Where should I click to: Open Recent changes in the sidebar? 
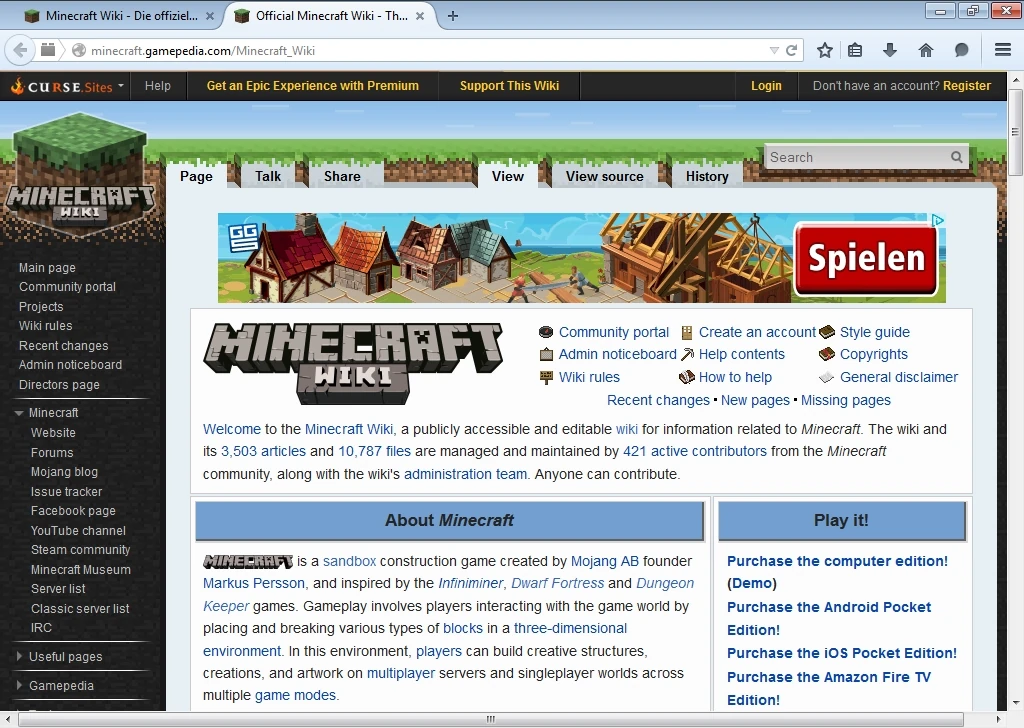point(63,345)
